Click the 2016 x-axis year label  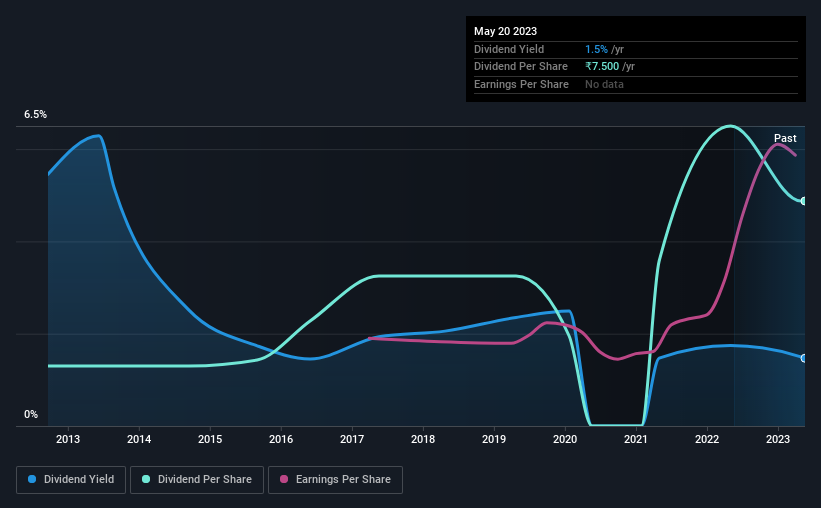(x=281, y=439)
